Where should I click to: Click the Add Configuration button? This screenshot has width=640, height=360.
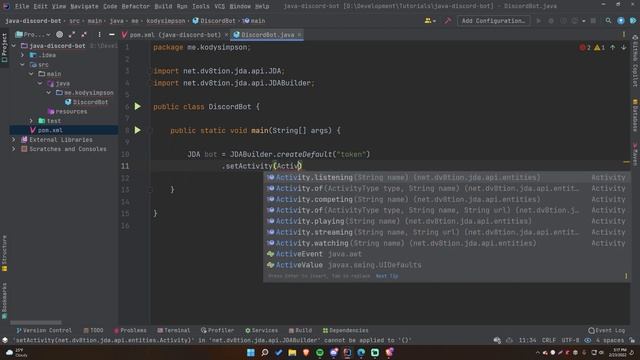pyautogui.click(x=493, y=20)
